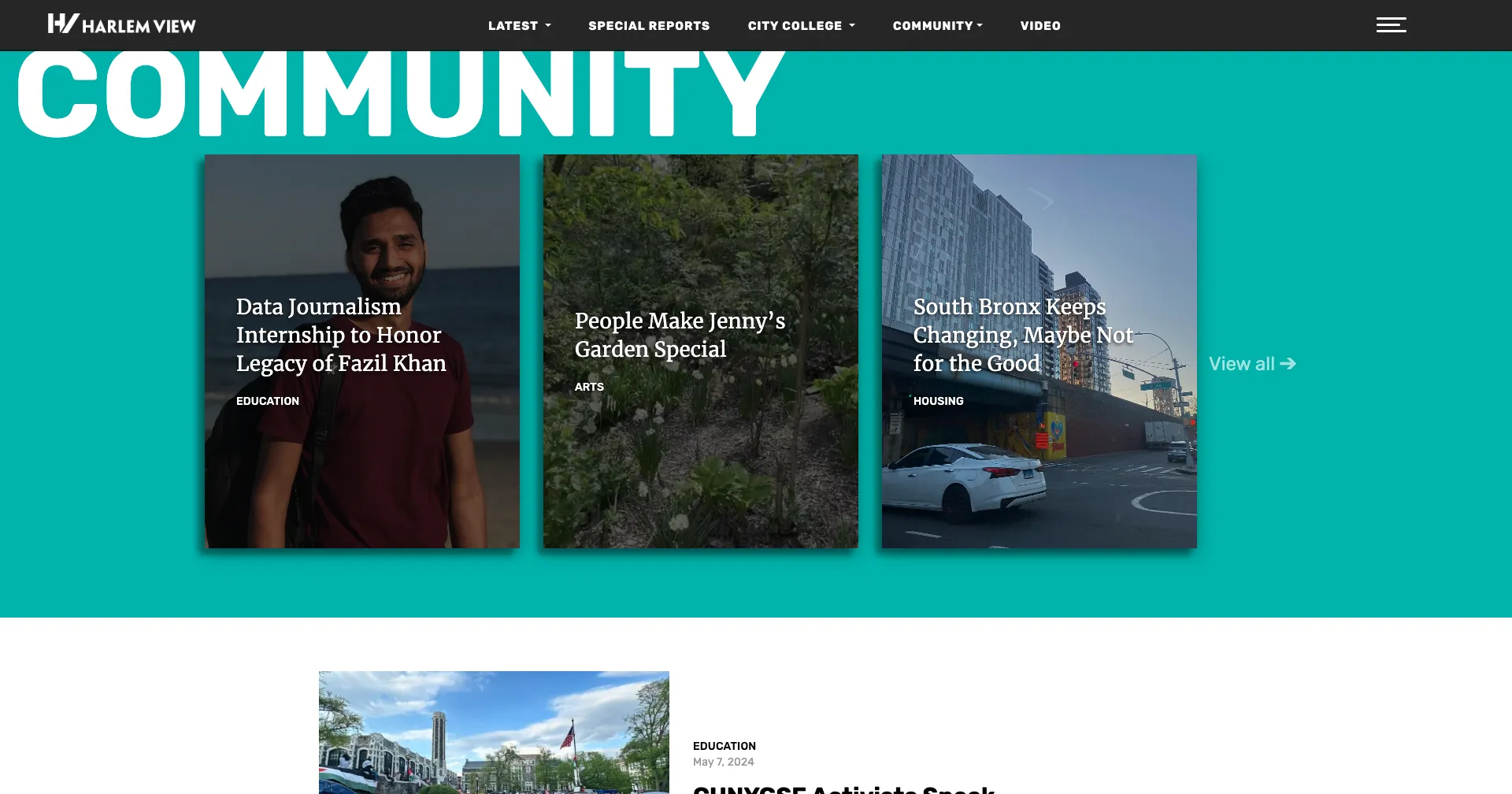Click the Education tag on Fazil Khan card
The image size is (1512, 794).
268,401
